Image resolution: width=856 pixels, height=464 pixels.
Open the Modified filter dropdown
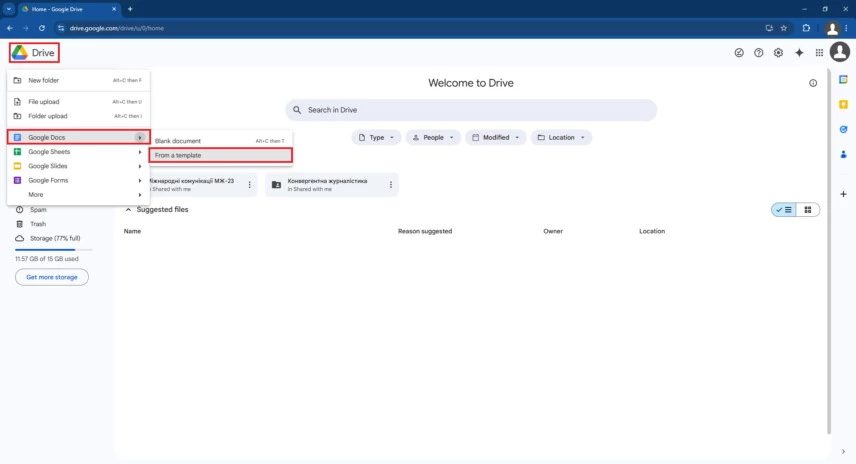[496, 138]
